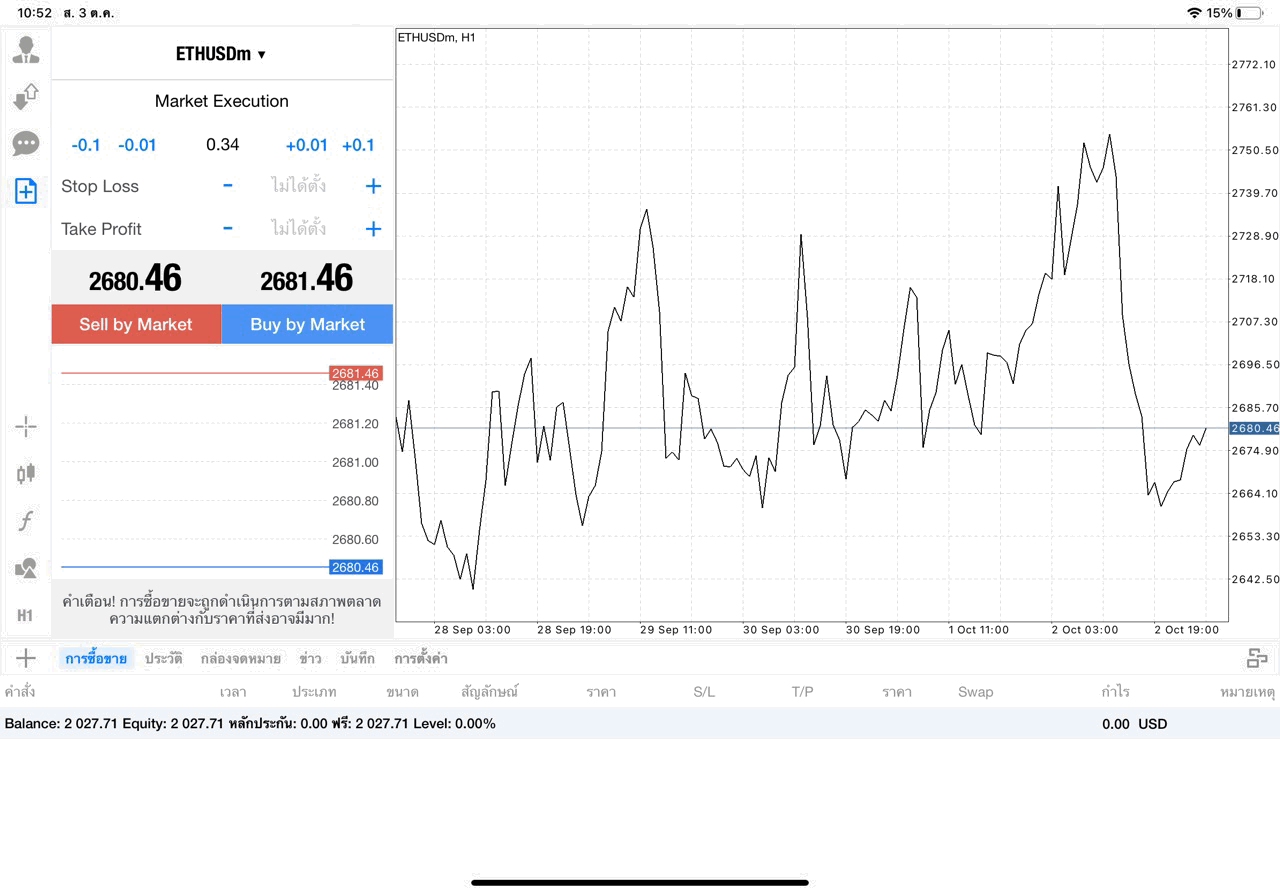1280x894 pixels.
Task: Activate the crosshair tool
Action: (x=26, y=427)
